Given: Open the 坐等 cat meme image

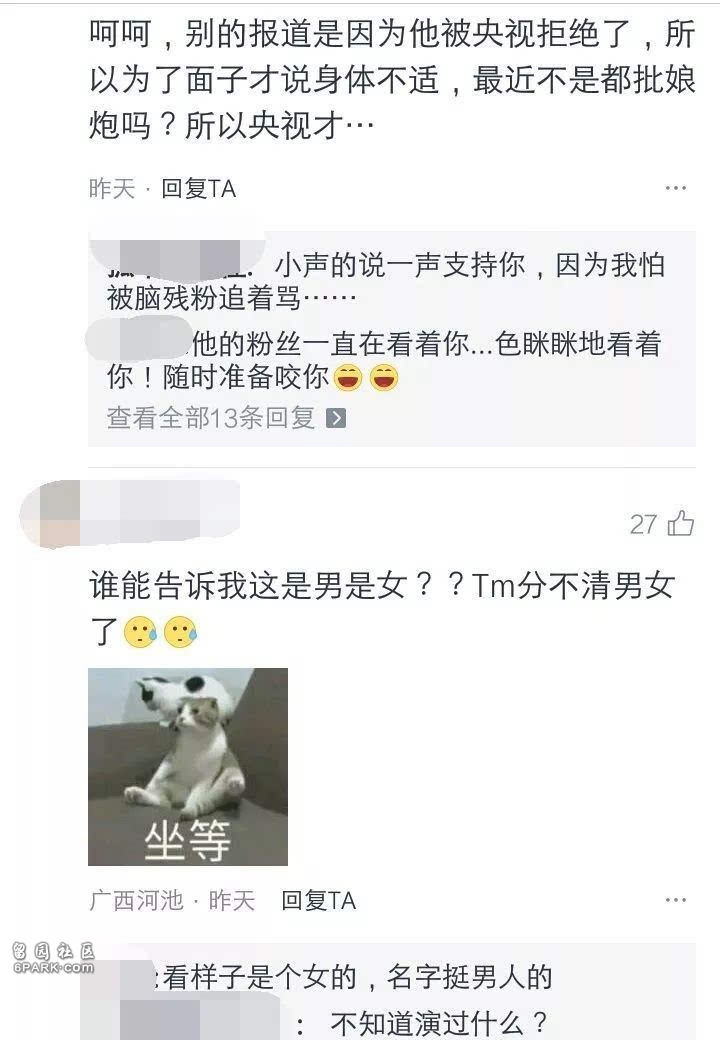Looking at the screenshot, I should pos(188,766).
